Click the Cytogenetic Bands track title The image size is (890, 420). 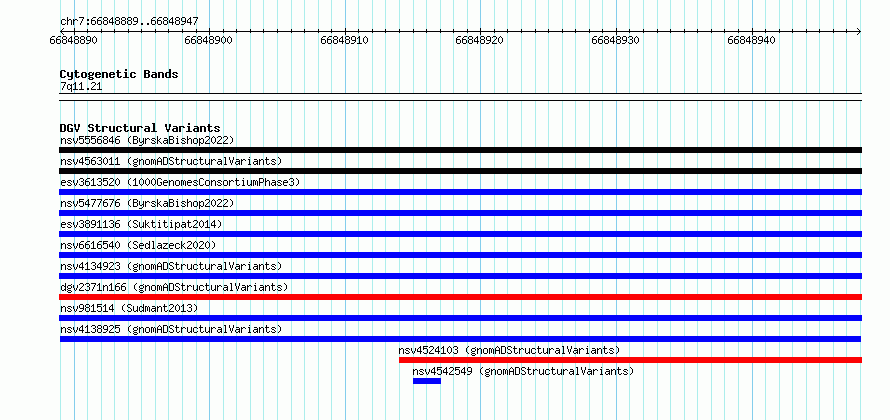[119, 74]
